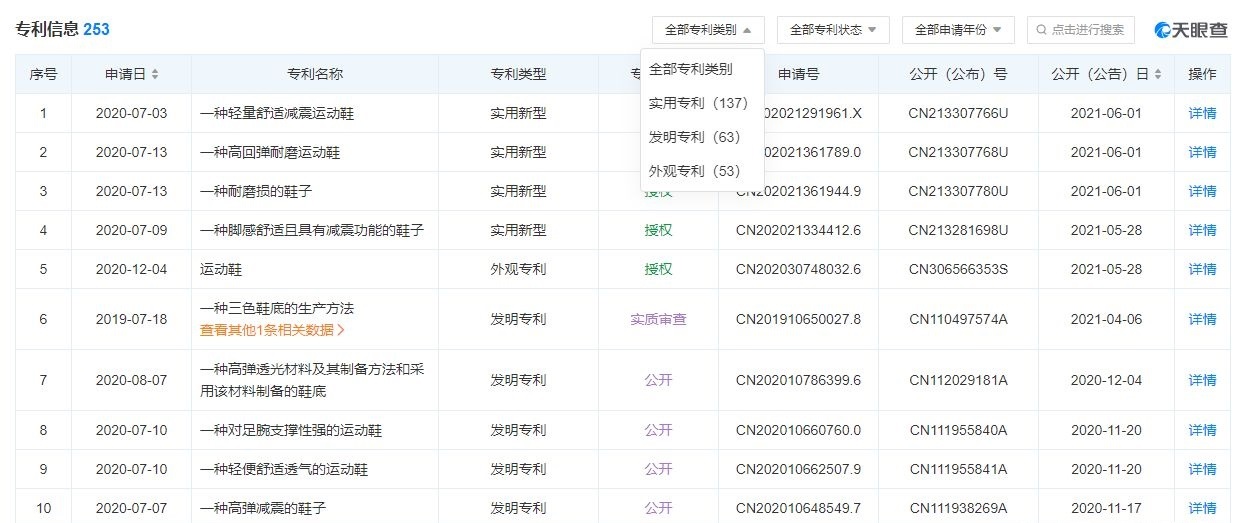Viewport: 1247px width, 523px height.
Task: Open the 全部专利状态 dropdown
Action: click(x=833, y=30)
